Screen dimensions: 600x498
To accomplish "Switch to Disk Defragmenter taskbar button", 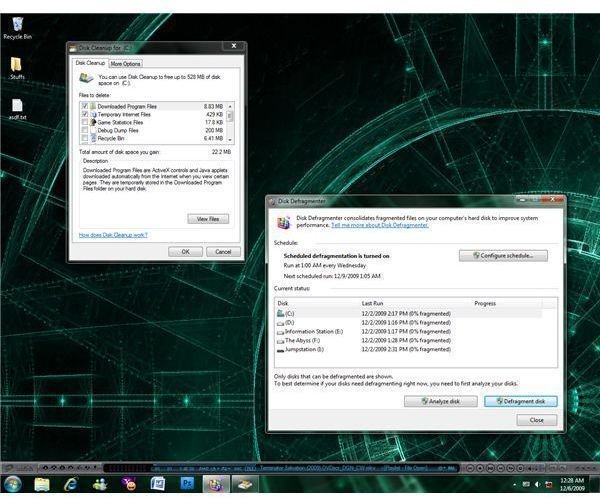I will click(216, 484).
